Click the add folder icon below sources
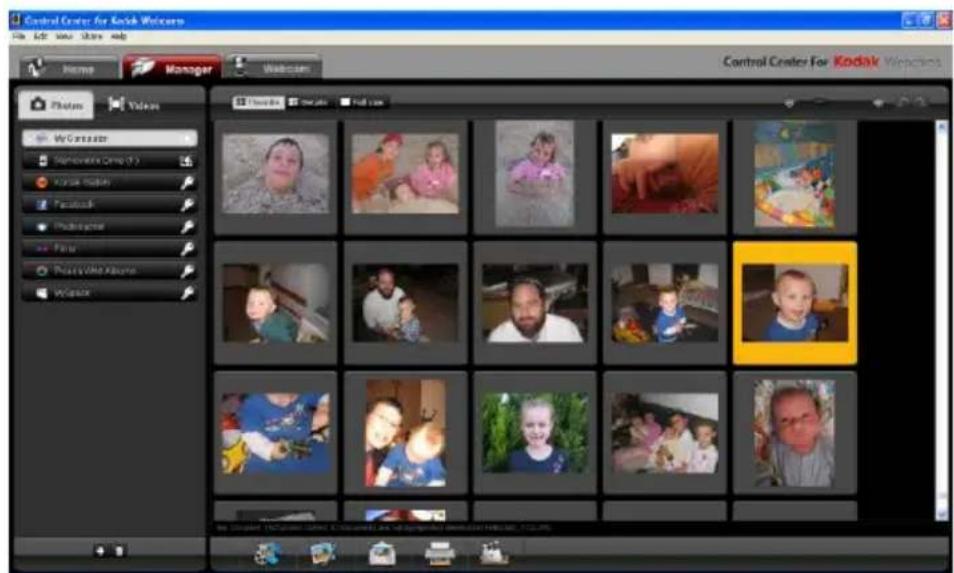The width and height of the screenshot is (954, 573). click(x=100, y=551)
